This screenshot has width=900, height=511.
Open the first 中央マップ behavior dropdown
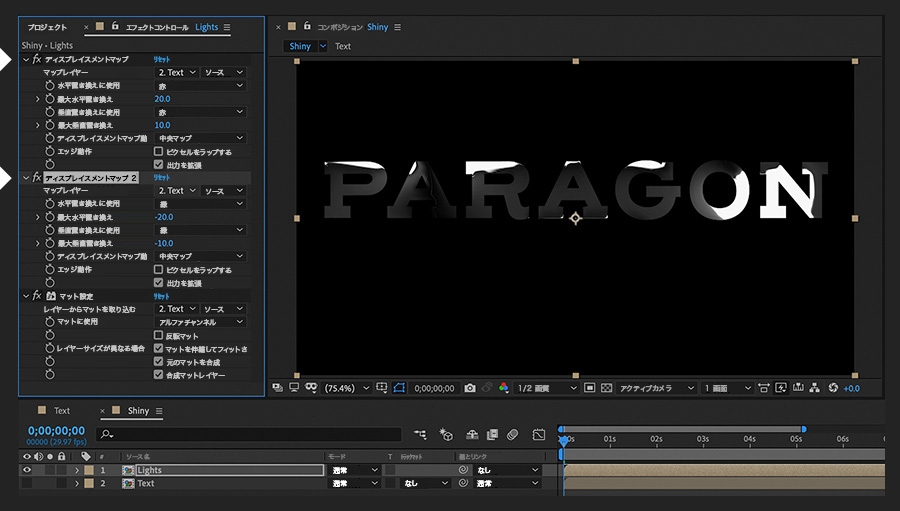point(200,138)
